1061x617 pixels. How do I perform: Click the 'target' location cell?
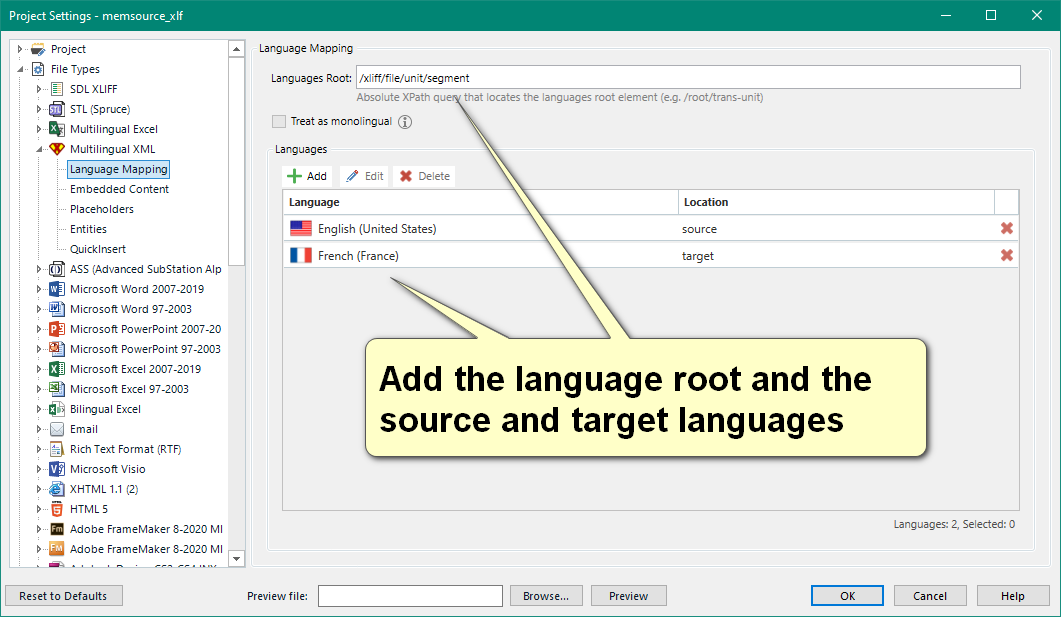click(698, 256)
